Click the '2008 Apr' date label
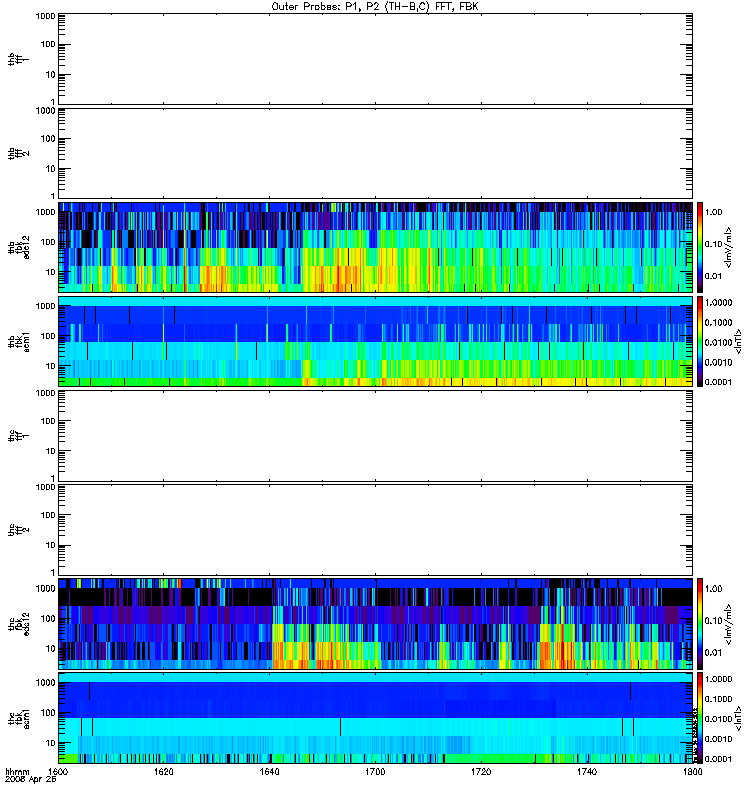Screen dimensions: 750x800 click(x=22, y=780)
